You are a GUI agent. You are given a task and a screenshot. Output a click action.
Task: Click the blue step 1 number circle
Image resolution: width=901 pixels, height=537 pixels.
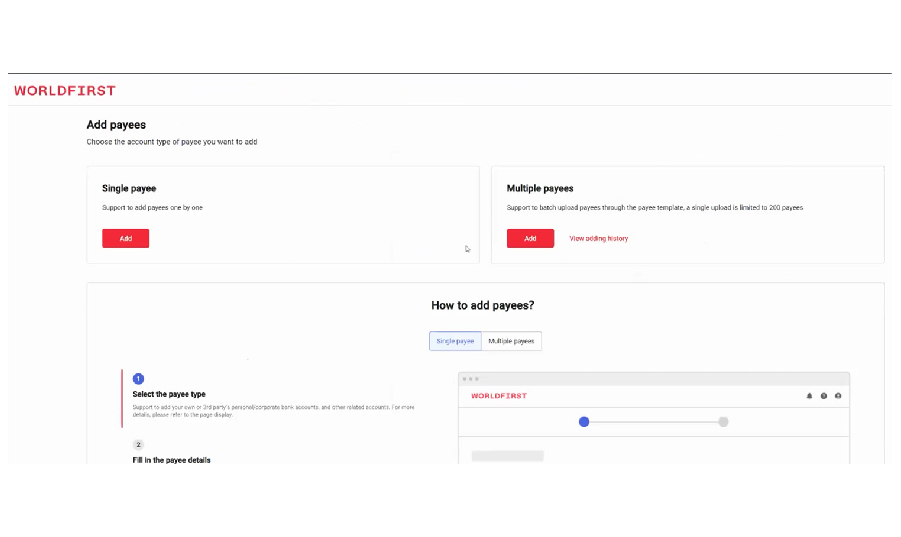[x=138, y=379]
